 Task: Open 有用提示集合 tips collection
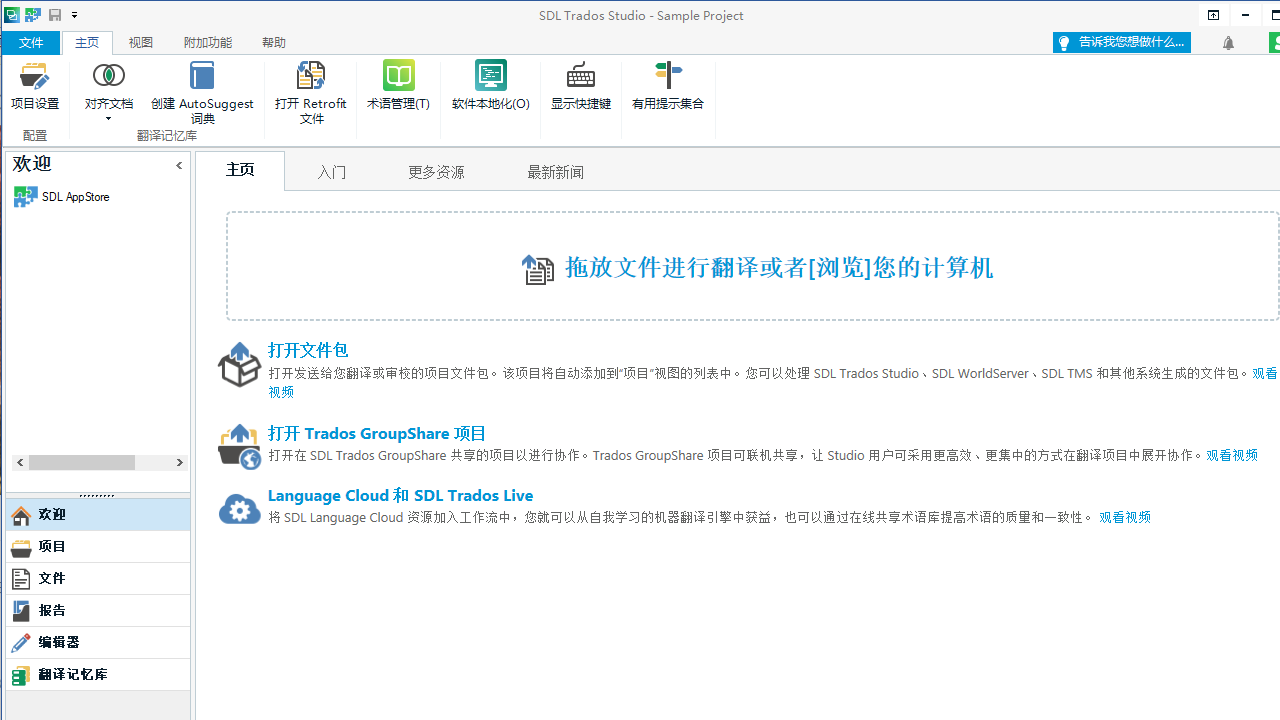668,86
